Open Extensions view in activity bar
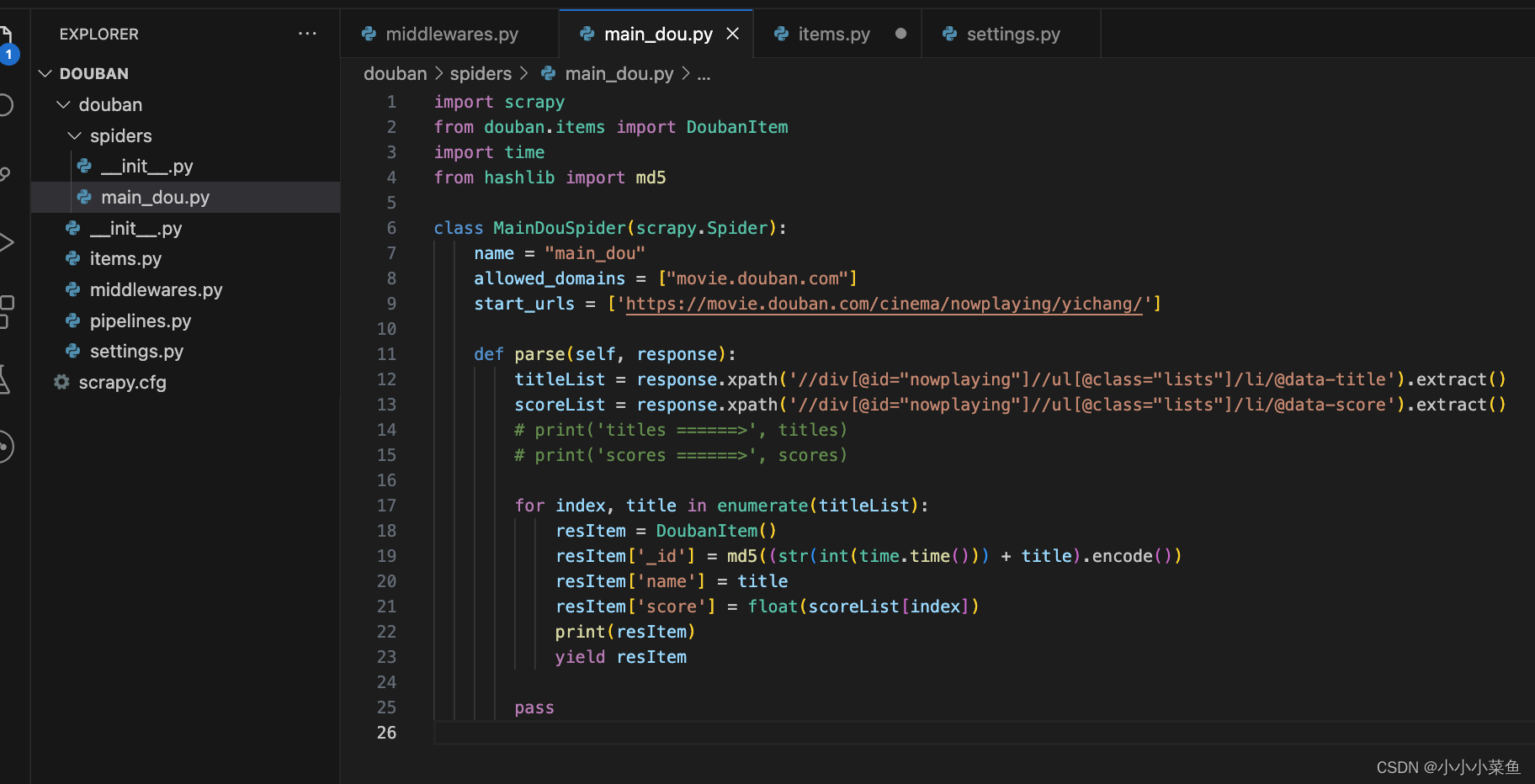The image size is (1535, 784). (6, 311)
